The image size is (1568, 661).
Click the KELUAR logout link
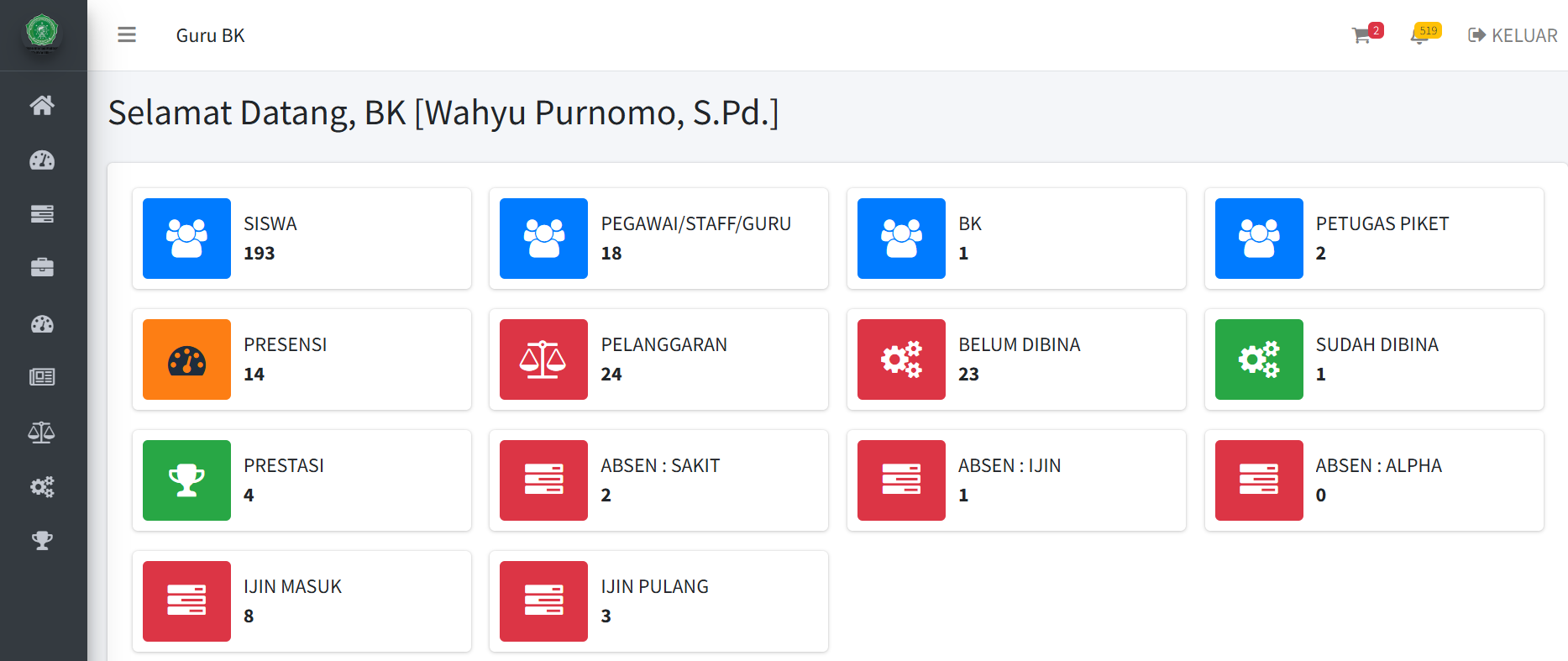pos(1513,35)
